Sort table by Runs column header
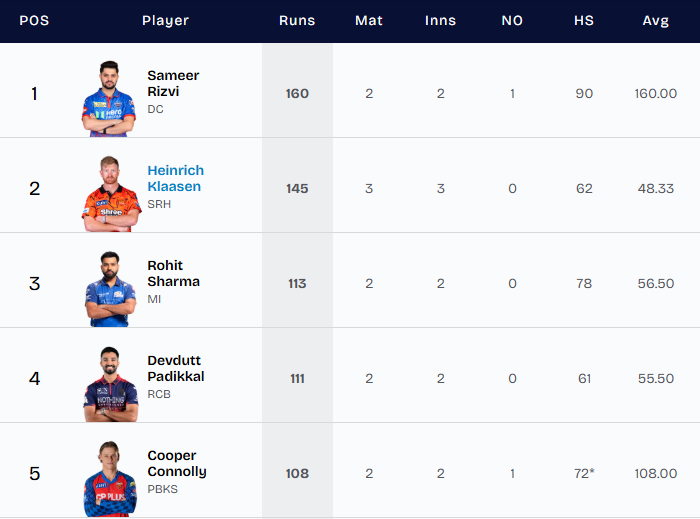700x519 pixels. point(297,21)
